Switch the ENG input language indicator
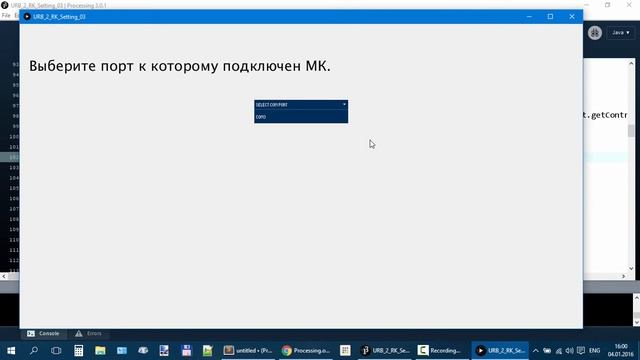 (x=595, y=351)
